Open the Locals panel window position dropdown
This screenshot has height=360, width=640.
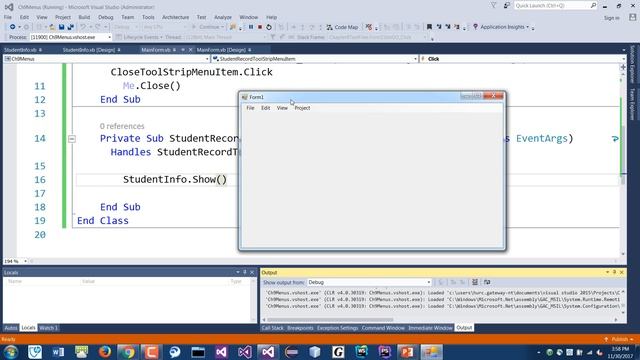click(238, 272)
